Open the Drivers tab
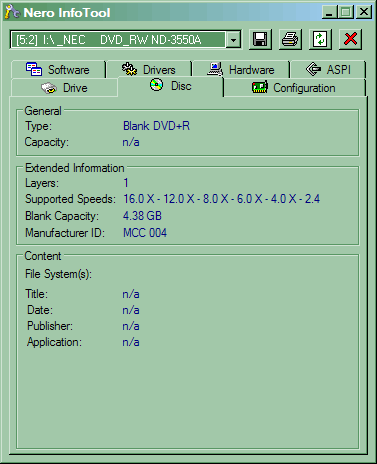Viewport: 377px width, 464px height. [149, 70]
